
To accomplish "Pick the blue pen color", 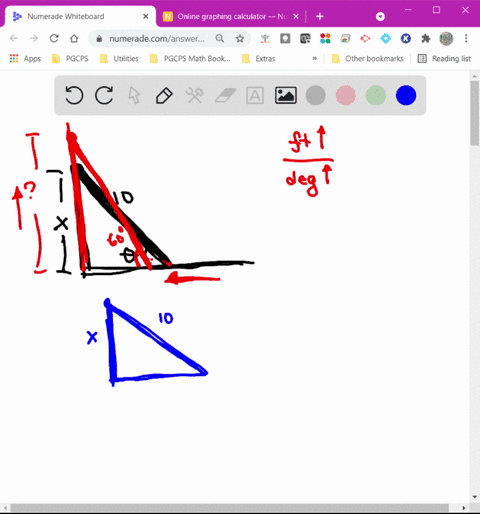I will (x=406, y=95).
